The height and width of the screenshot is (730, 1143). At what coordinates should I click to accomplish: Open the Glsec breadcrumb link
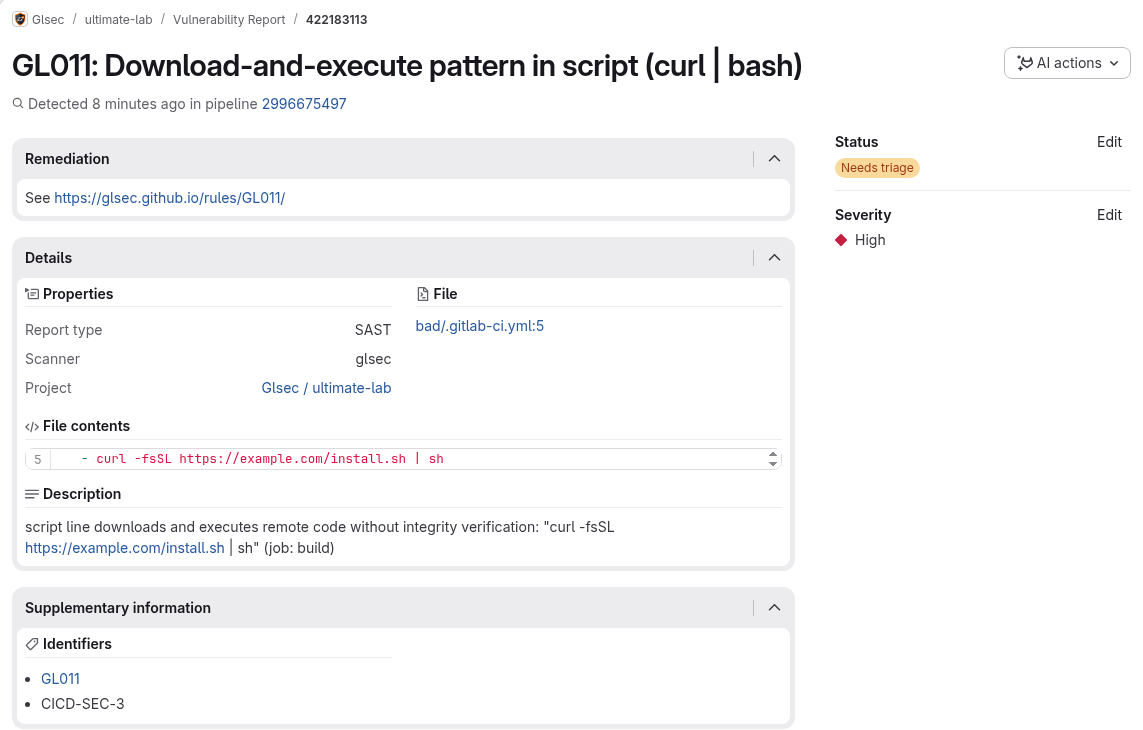48,20
